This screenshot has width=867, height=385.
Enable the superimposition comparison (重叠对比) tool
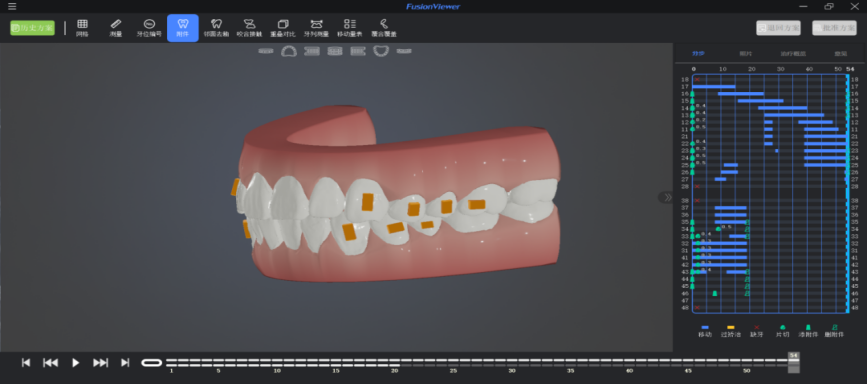283,28
